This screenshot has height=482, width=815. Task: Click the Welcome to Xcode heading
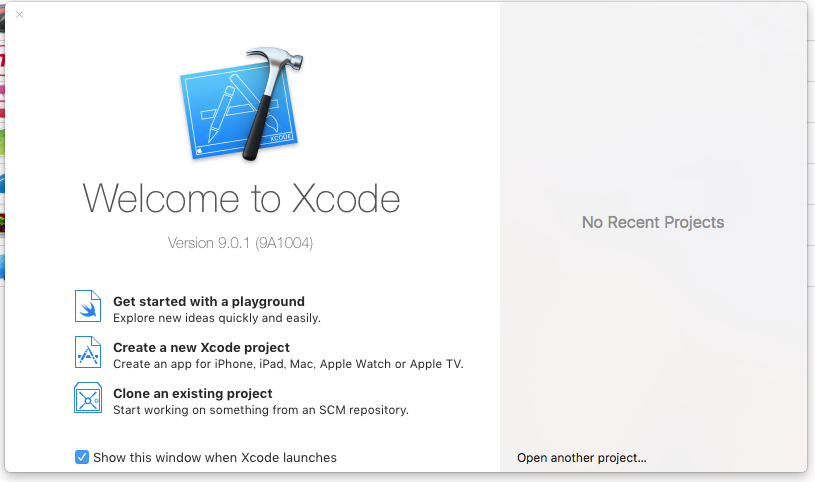(241, 199)
